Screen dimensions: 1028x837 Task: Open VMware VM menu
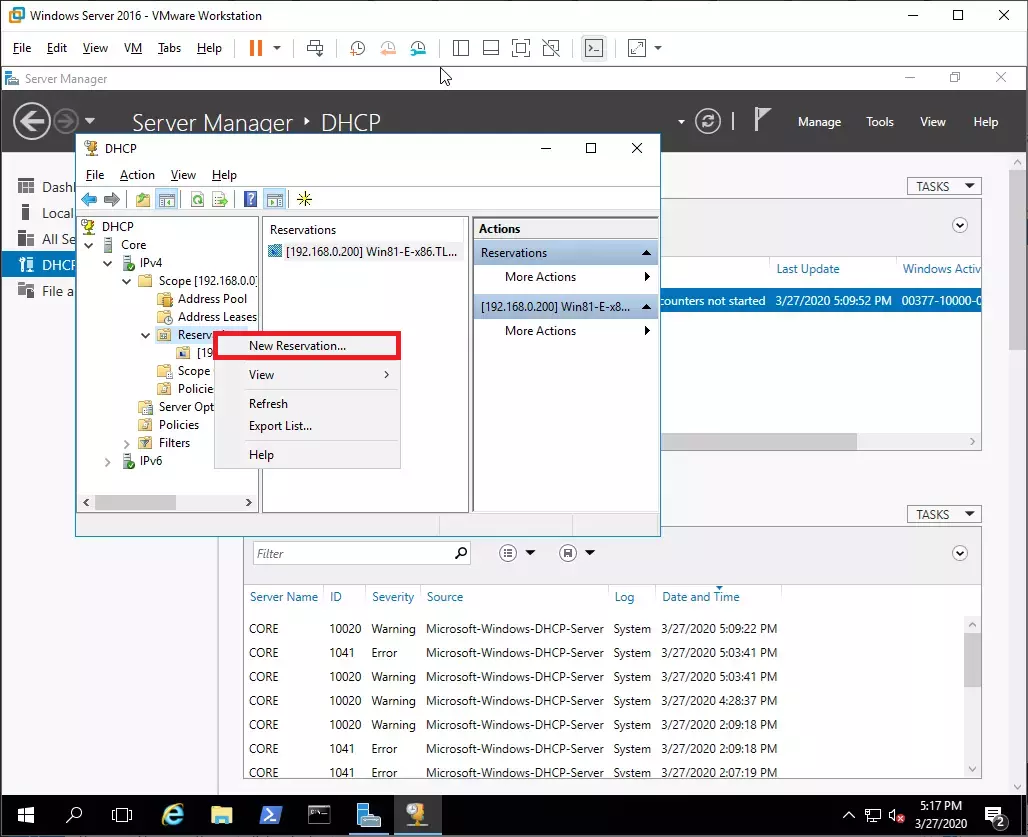(133, 48)
